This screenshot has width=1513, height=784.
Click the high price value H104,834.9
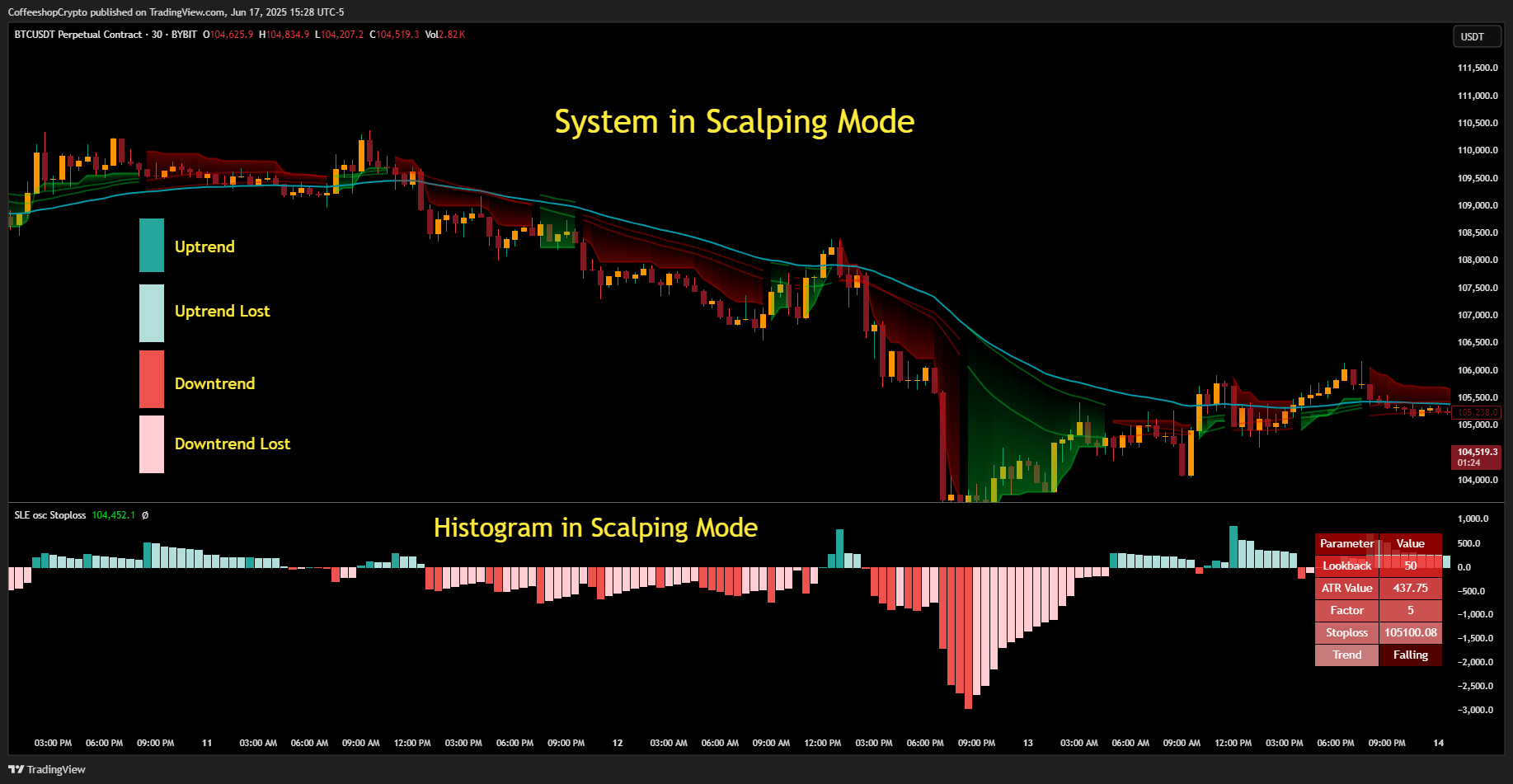pos(284,35)
